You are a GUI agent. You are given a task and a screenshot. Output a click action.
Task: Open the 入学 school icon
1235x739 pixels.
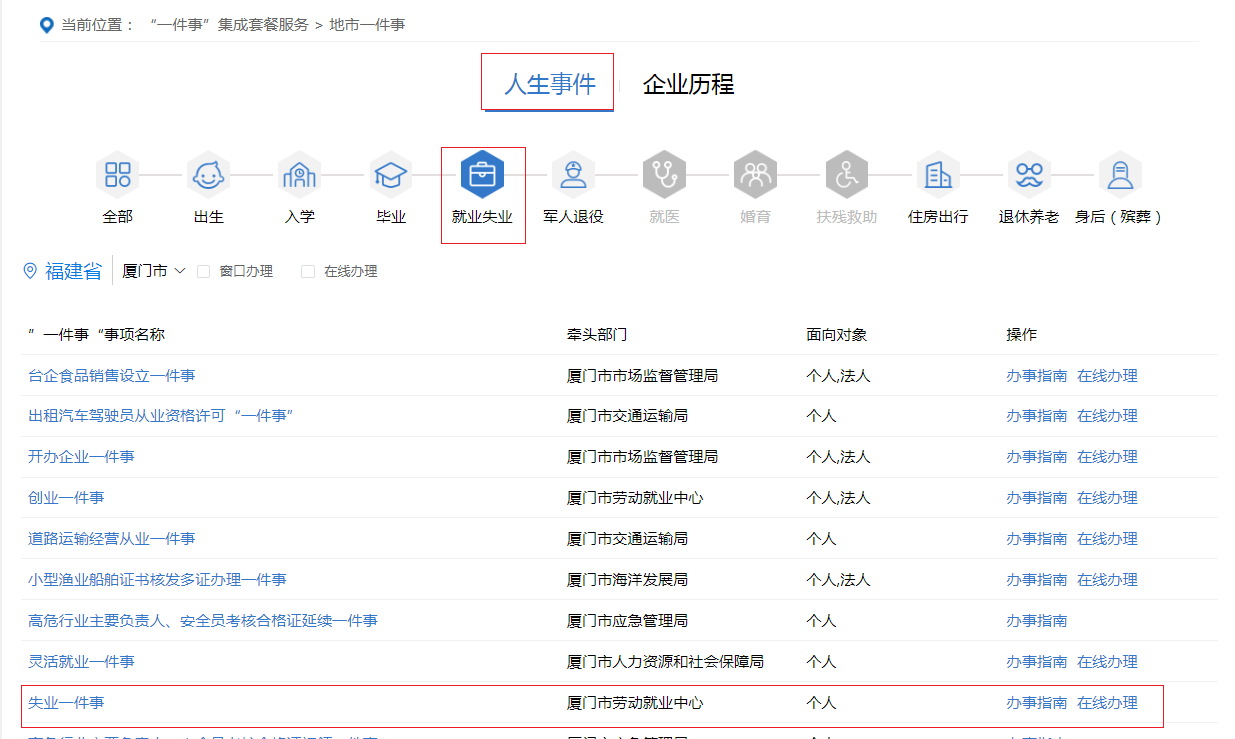coord(299,176)
